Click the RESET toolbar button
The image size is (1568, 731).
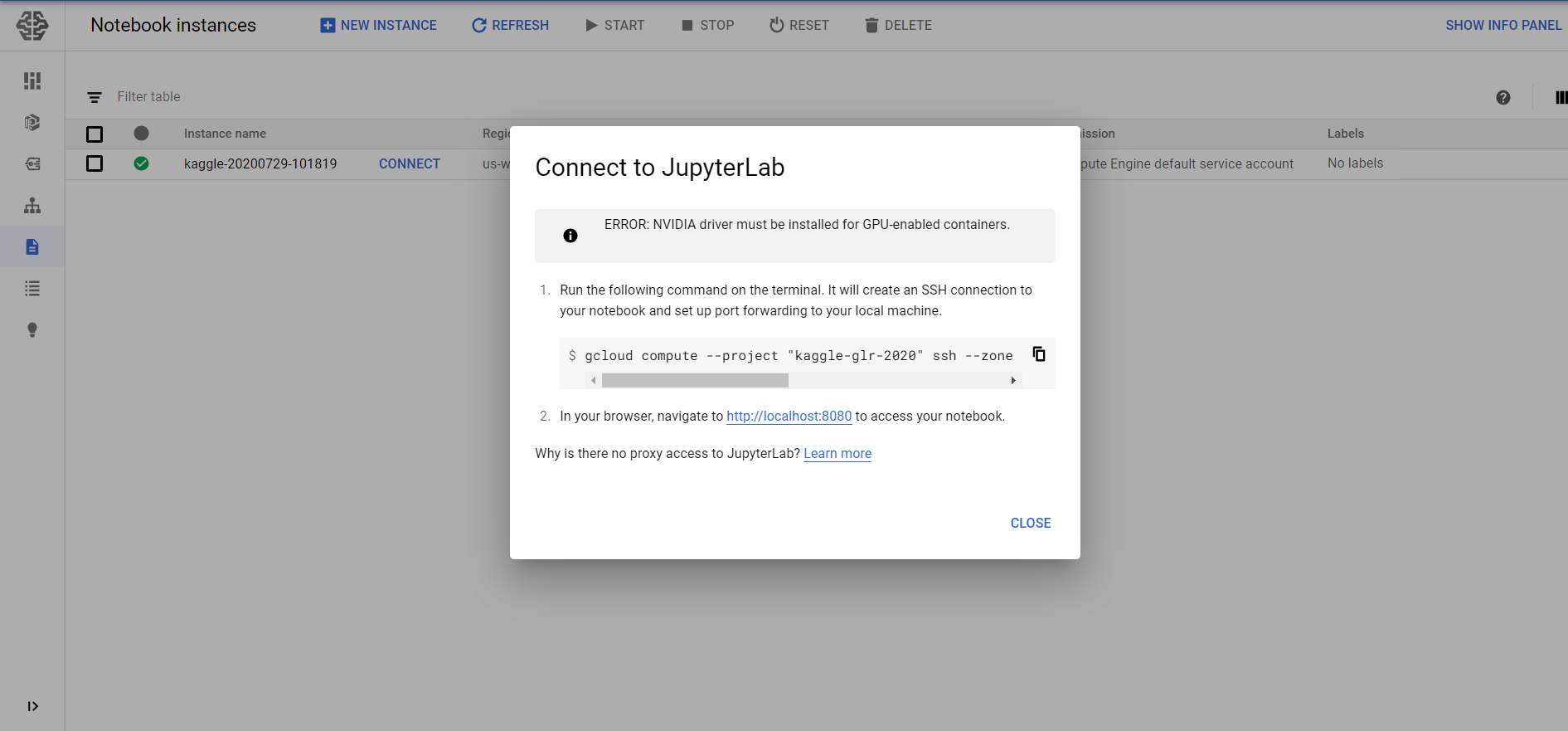tap(799, 25)
